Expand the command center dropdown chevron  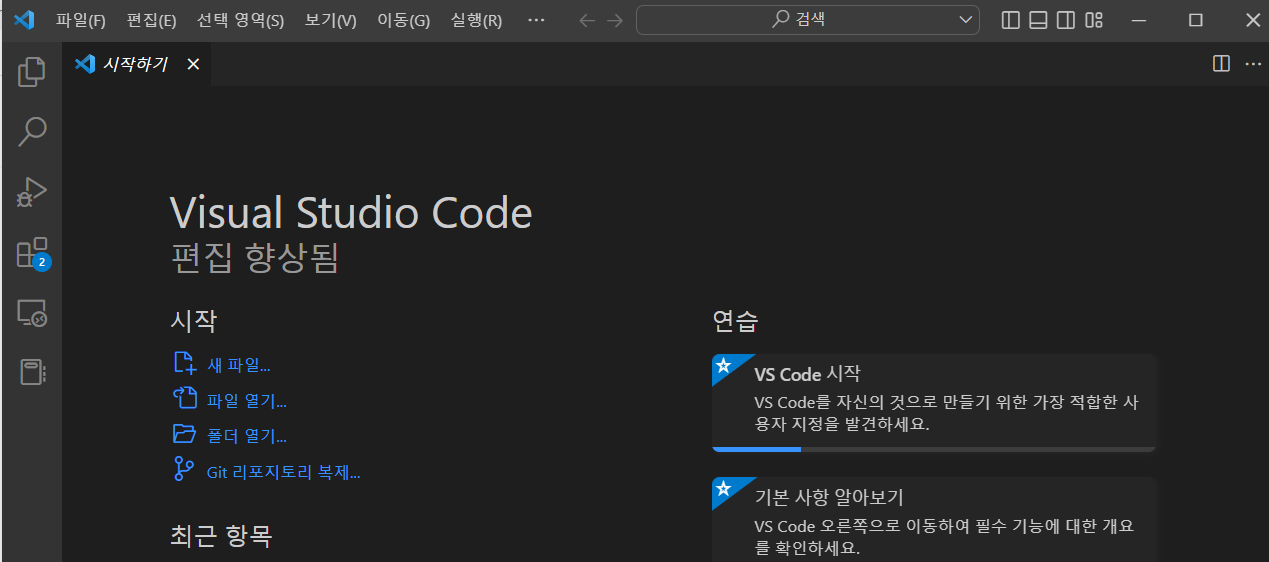(966, 20)
